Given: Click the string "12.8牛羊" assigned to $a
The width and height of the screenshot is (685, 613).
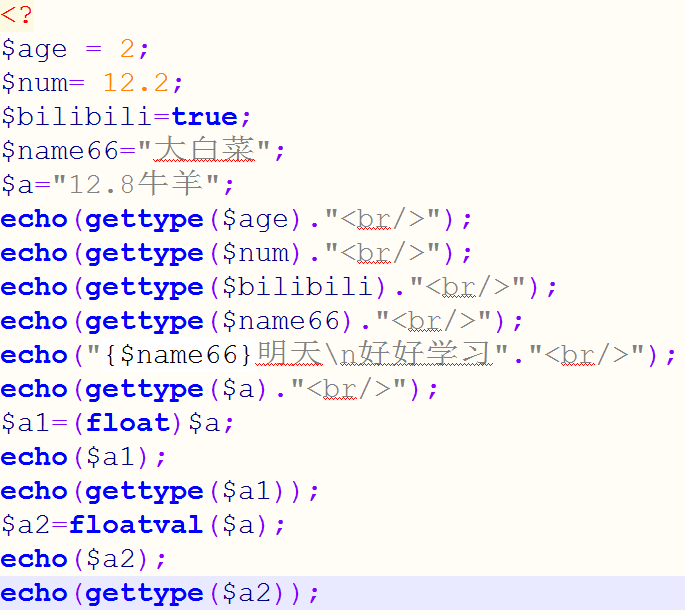Looking at the screenshot, I should [136, 184].
